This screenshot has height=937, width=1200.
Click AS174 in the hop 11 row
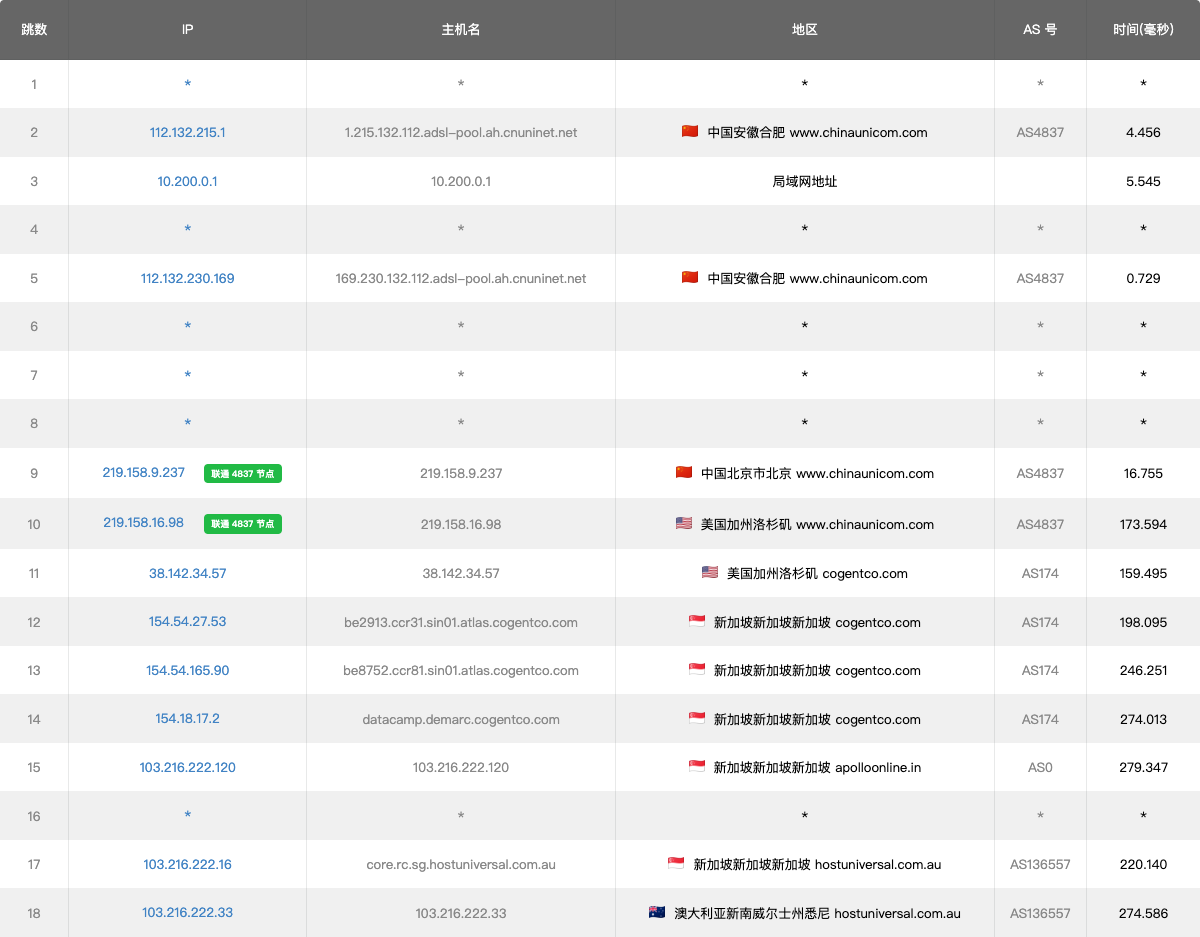coord(1040,573)
